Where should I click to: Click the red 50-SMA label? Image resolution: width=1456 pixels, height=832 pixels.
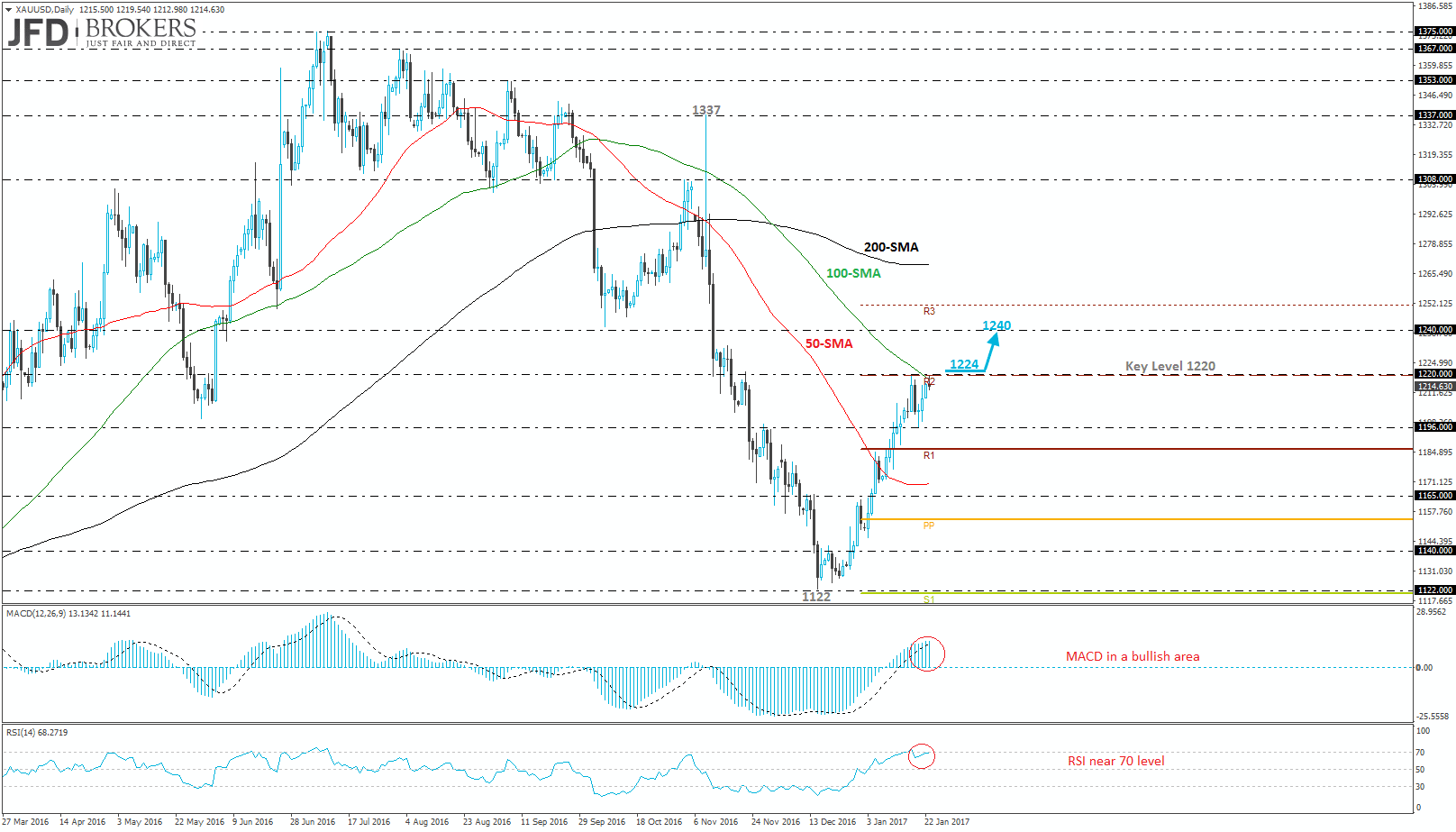click(828, 343)
